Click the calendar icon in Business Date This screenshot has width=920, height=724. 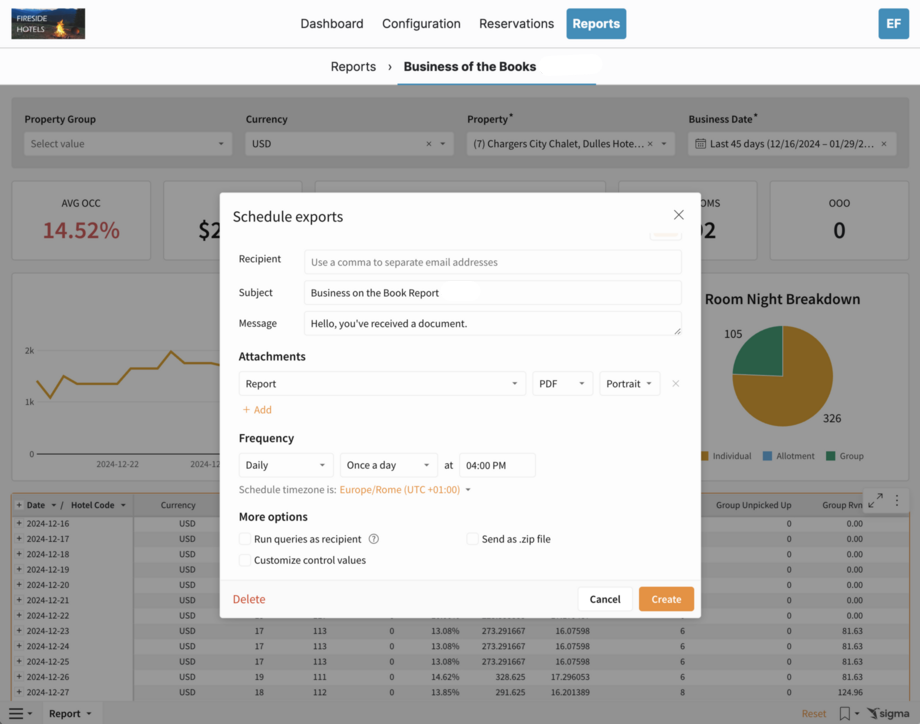tap(701, 144)
